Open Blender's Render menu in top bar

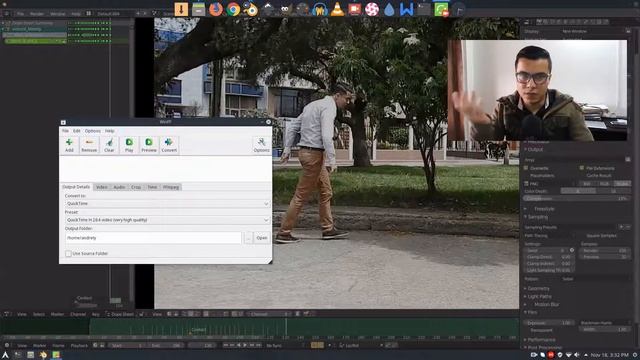[x=37, y=14]
